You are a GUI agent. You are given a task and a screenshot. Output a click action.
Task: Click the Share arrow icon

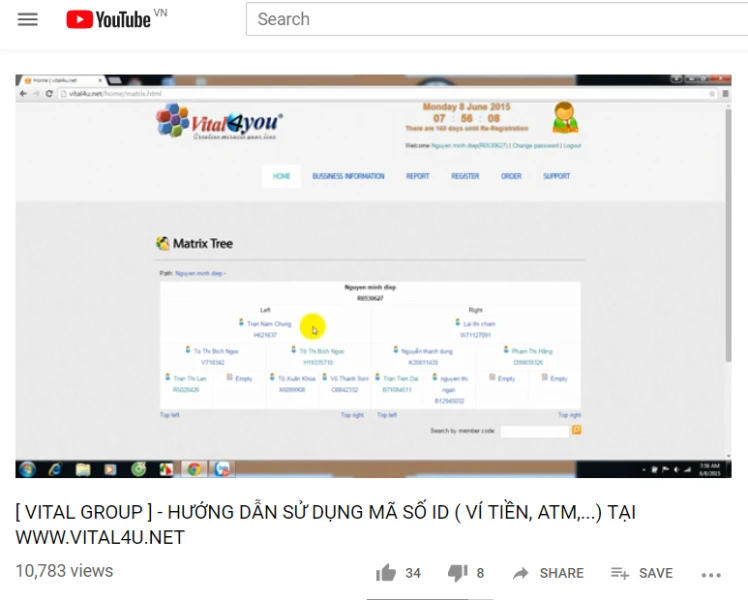coord(521,573)
